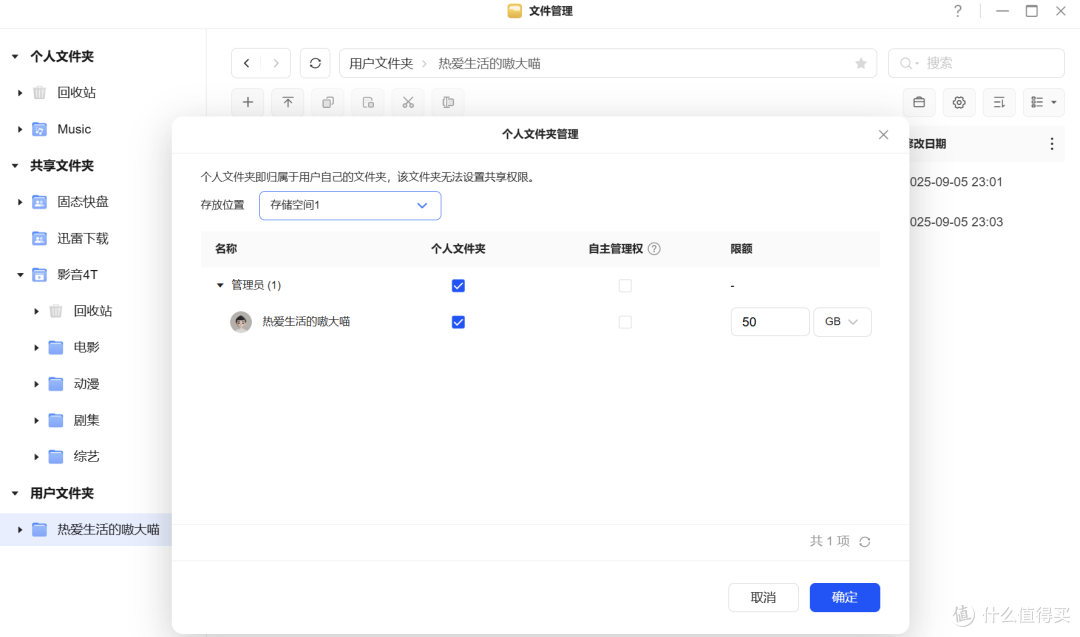Screen dimensions: 1080x637
Task: Click the personal 回收站 trash icon
Action: pos(40,92)
